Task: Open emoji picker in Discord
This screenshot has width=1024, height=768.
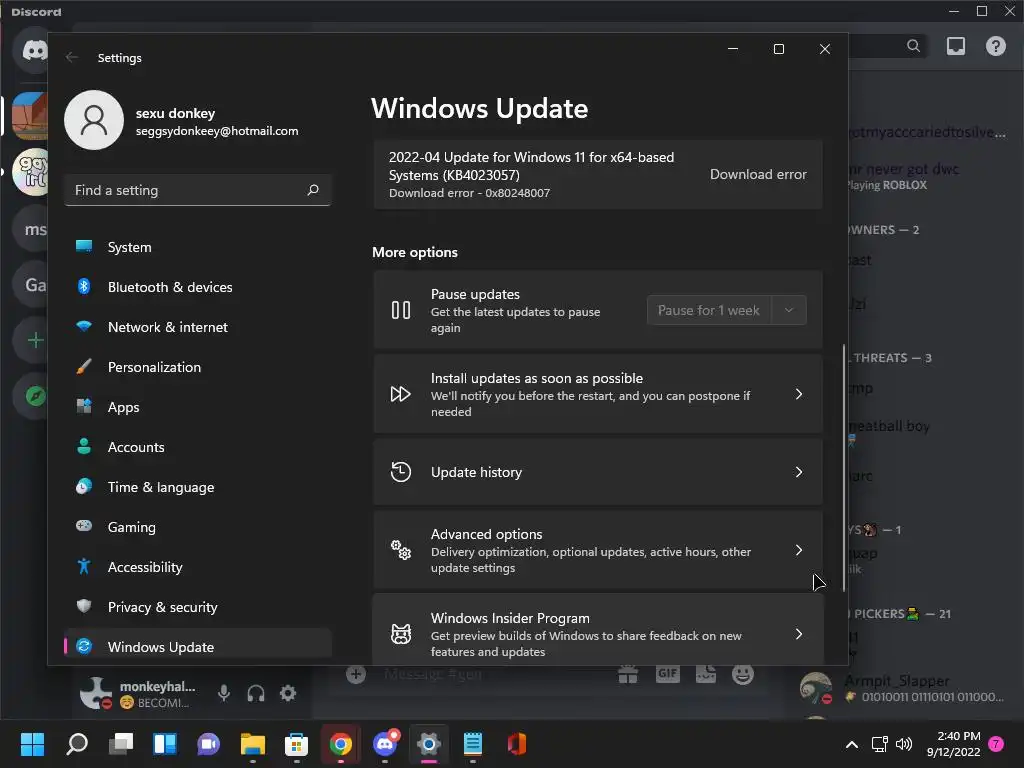Action: click(x=743, y=674)
